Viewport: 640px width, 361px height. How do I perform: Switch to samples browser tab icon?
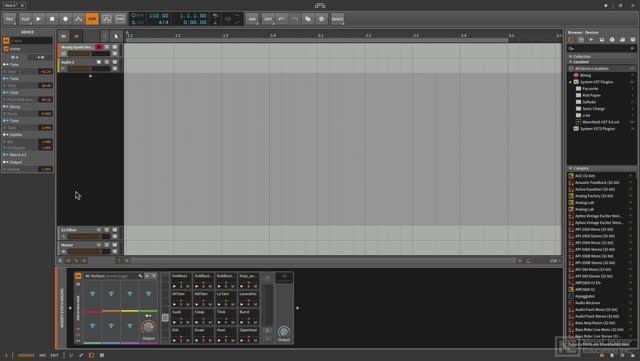(x=591, y=40)
